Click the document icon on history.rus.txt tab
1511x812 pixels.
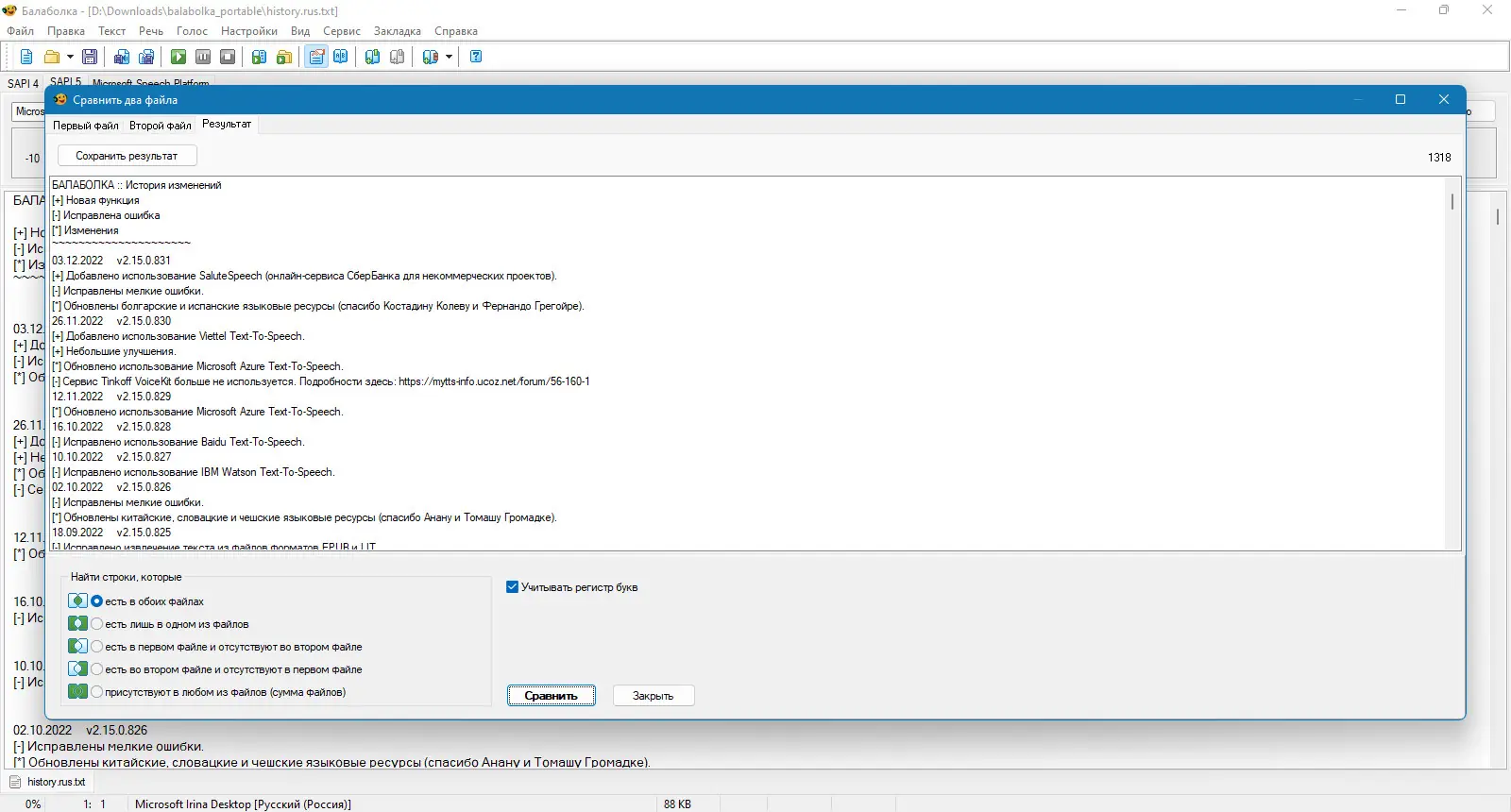click(15, 782)
